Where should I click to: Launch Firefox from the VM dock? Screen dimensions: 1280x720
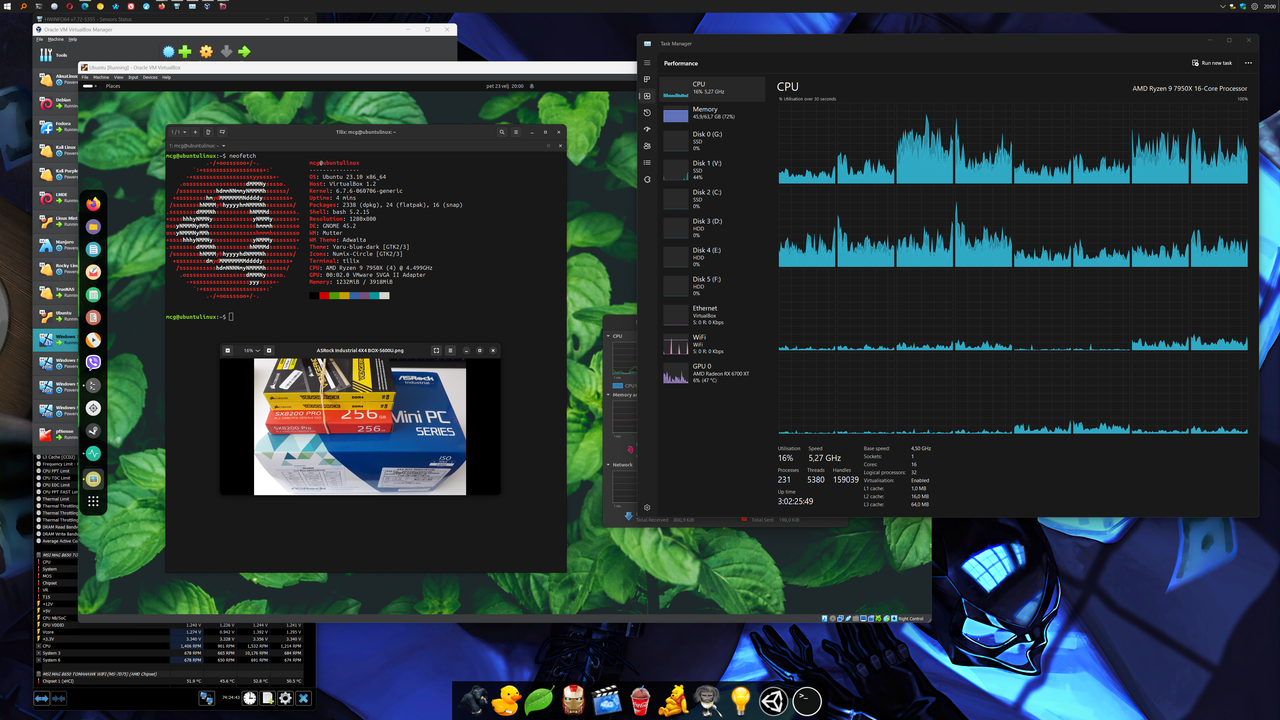pyautogui.click(x=92, y=204)
